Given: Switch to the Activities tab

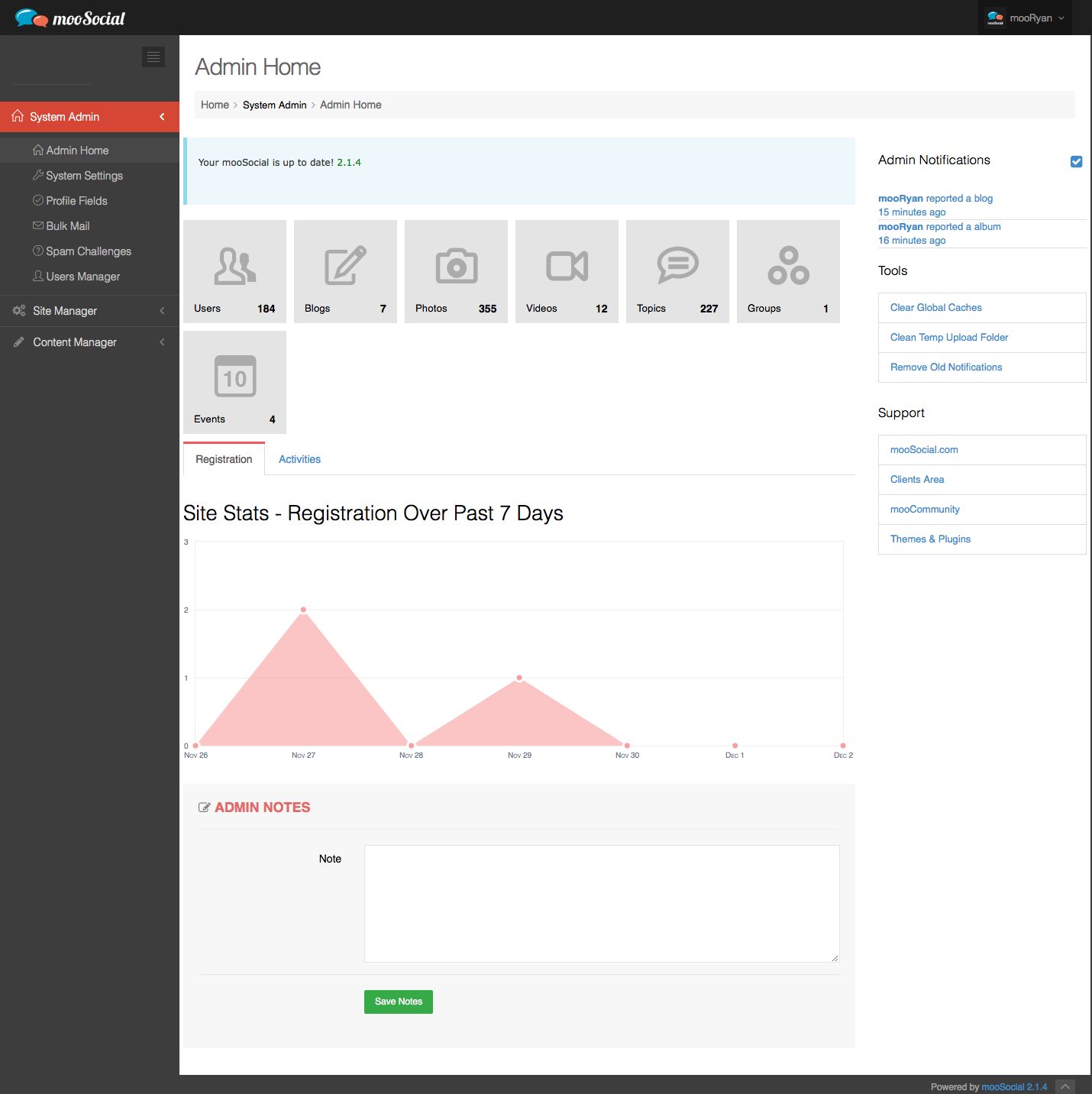Looking at the screenshot, I should click(x=299, y=459).
